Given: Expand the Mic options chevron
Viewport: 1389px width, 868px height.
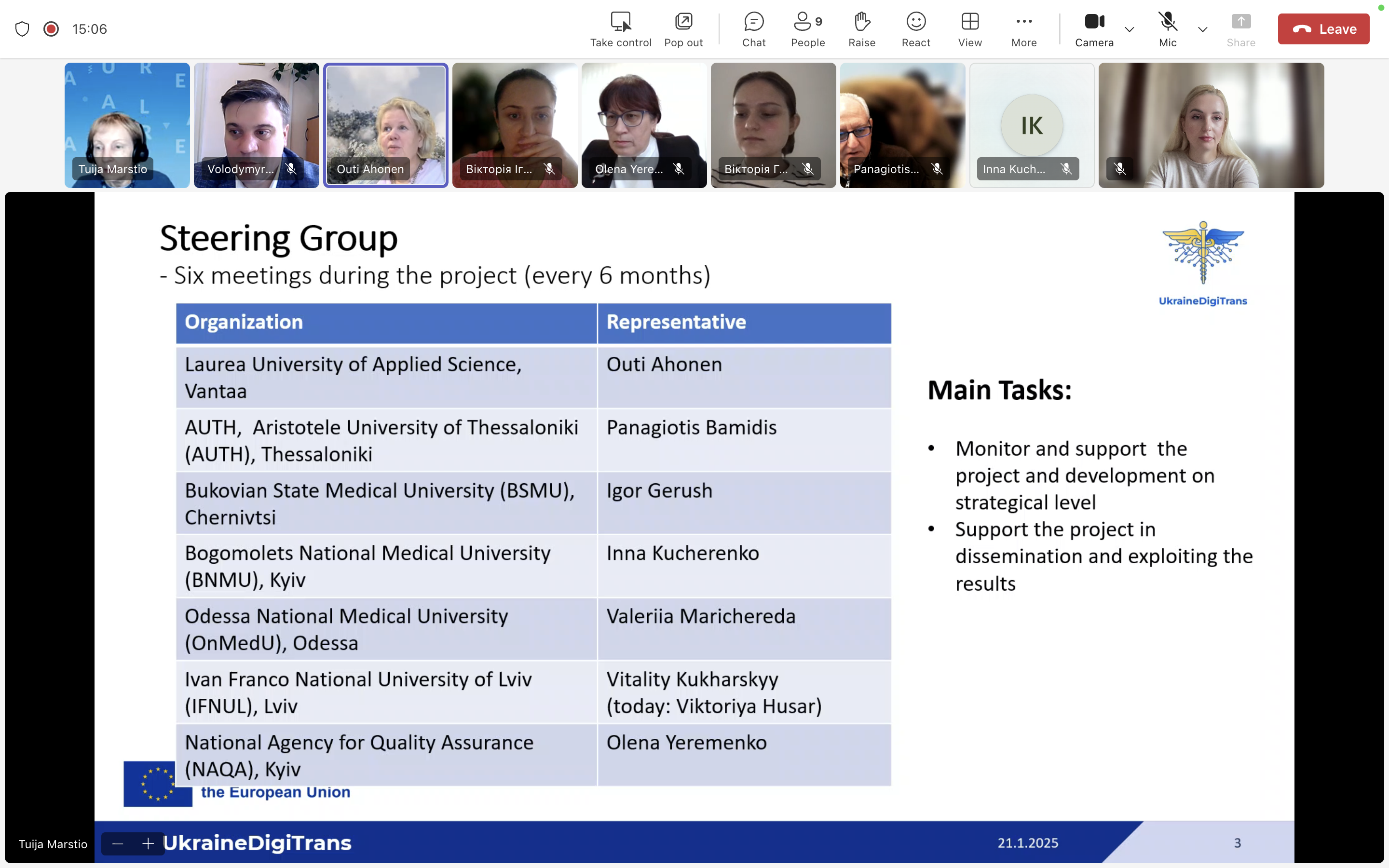Looking at the screenshot, I should (x=1202, y=29).
